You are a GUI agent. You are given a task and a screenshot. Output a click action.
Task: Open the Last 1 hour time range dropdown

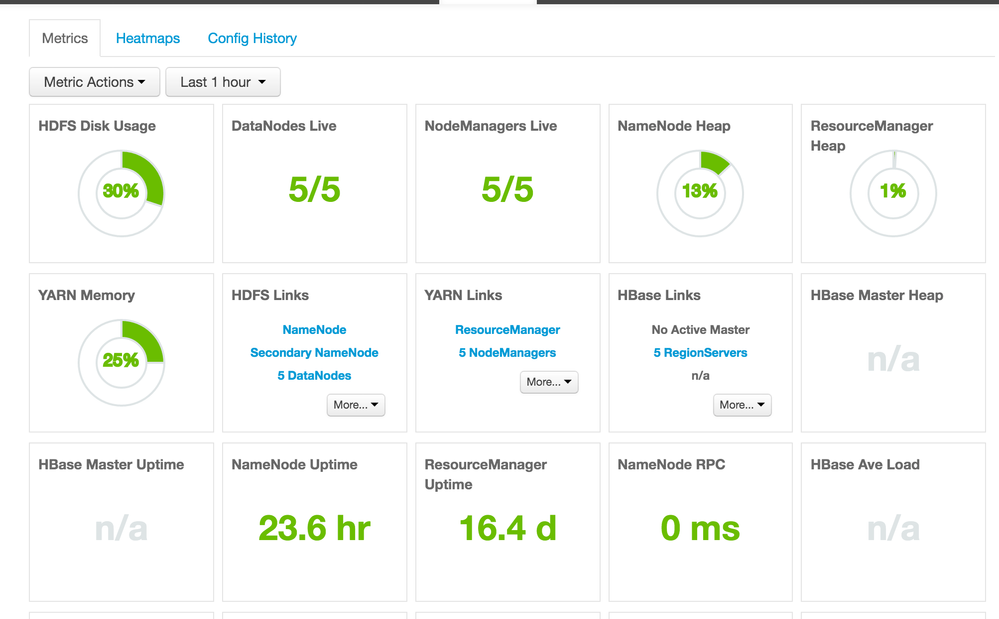click(x=223, y=82)
